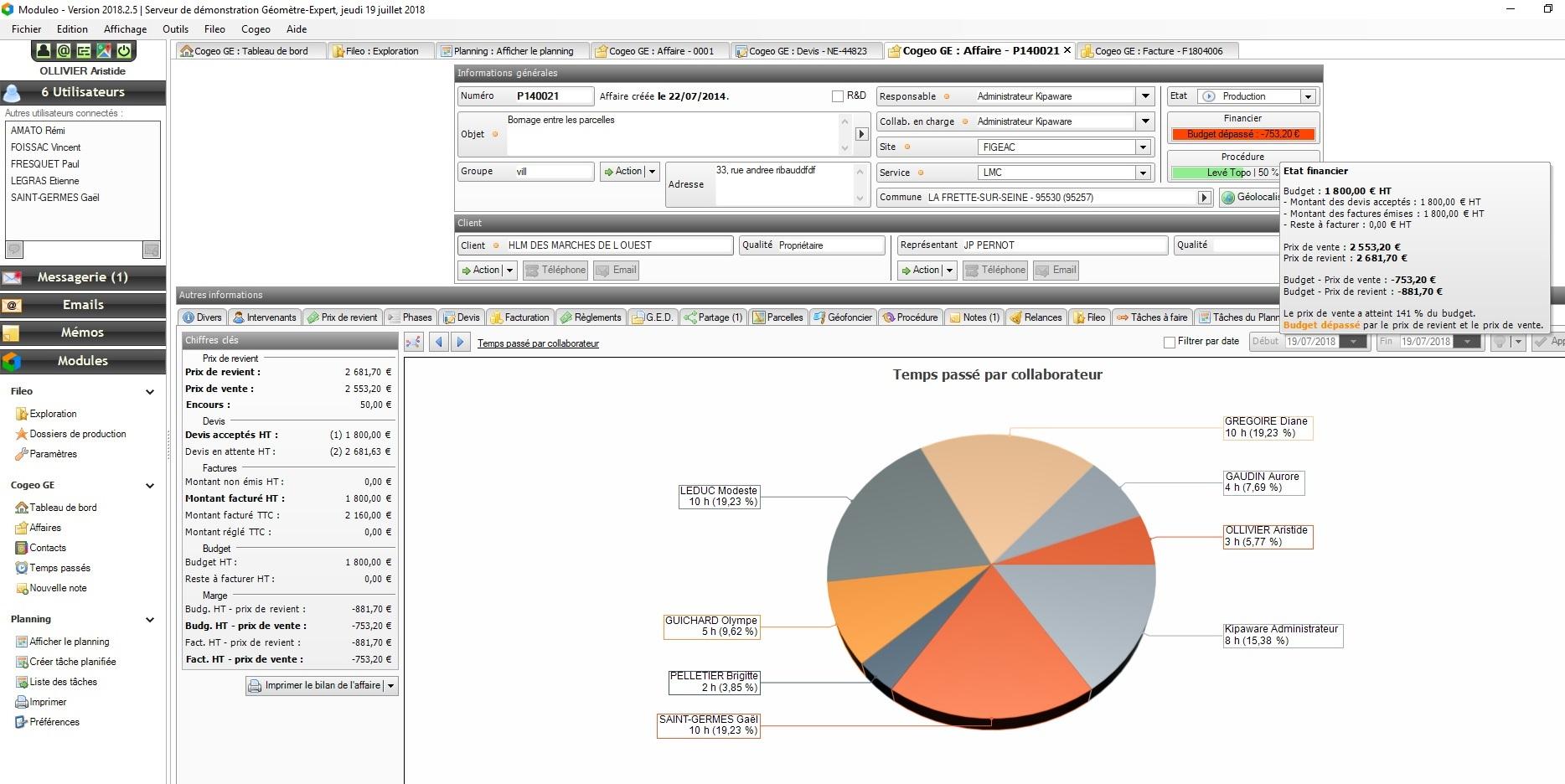Screen dimensions: 1565x784
Task: Switch to the Géofoncier tab
Action: click(843, 317)
